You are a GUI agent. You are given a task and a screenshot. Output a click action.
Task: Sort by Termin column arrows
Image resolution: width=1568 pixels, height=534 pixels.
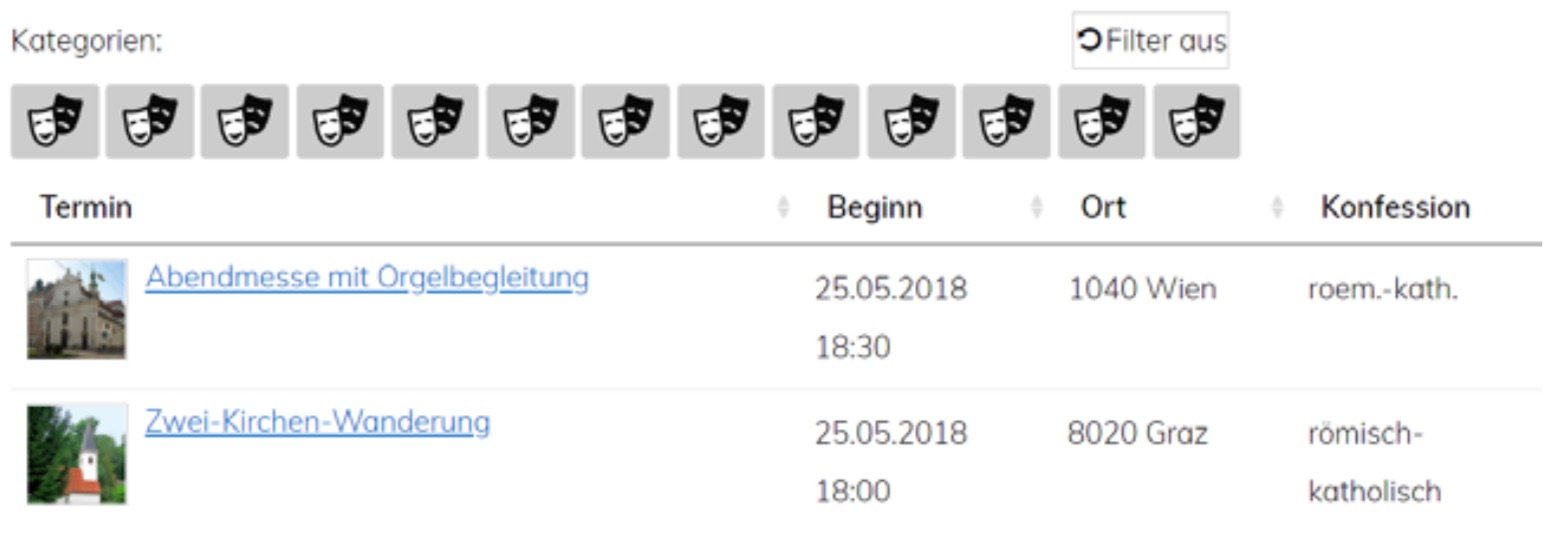784,207
